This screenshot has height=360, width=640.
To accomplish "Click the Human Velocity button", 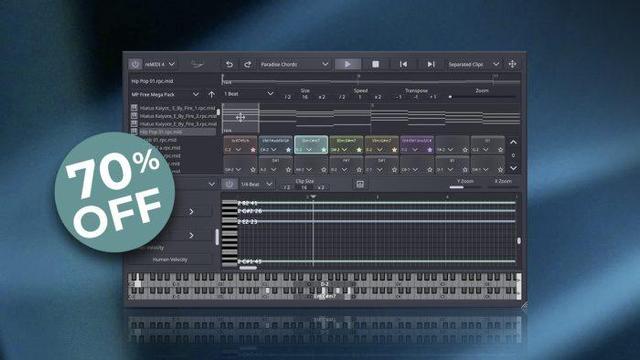I will (170, 260).
